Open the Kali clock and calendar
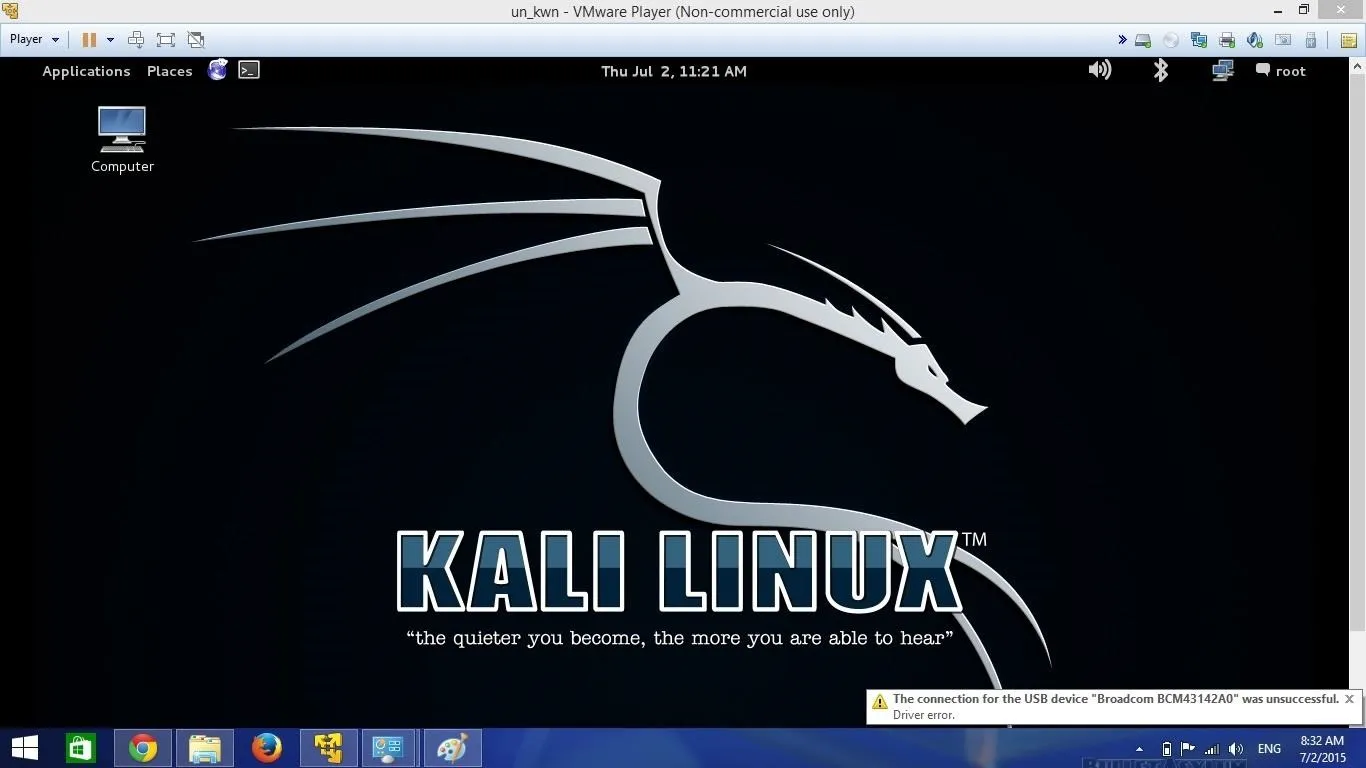The image size is (1366, 768). pos(673,71)
